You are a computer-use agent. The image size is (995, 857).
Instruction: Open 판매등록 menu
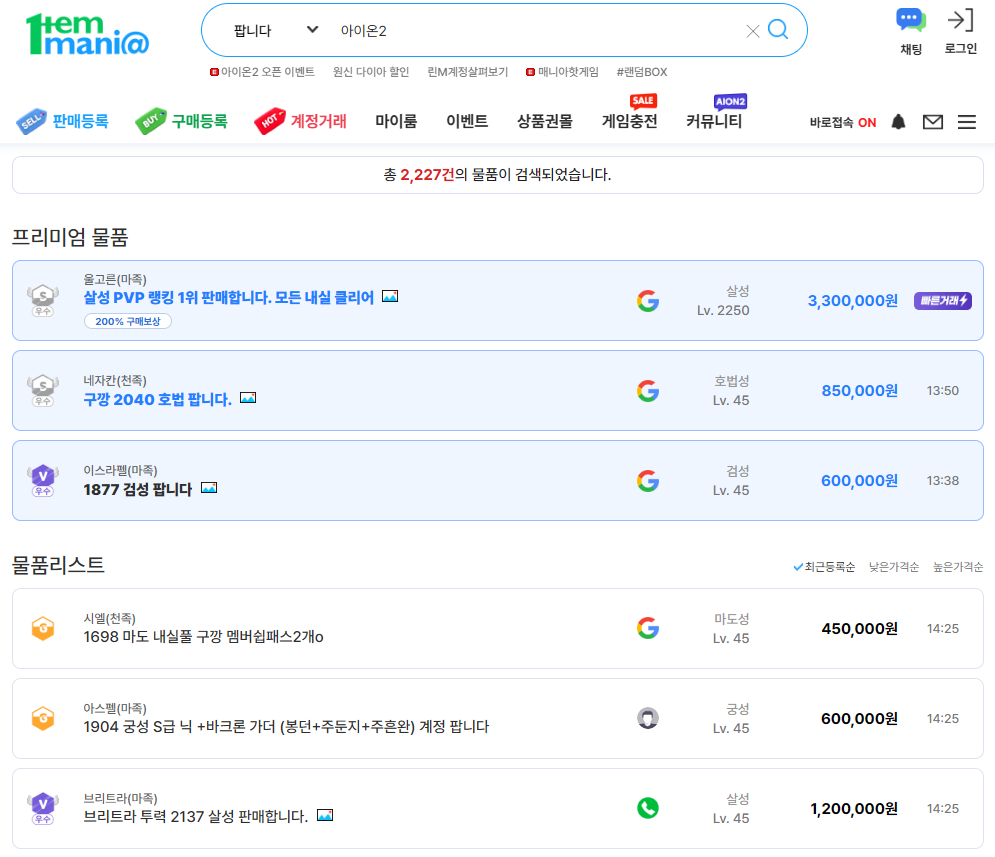pyautogui.click(x=80, y=121)
